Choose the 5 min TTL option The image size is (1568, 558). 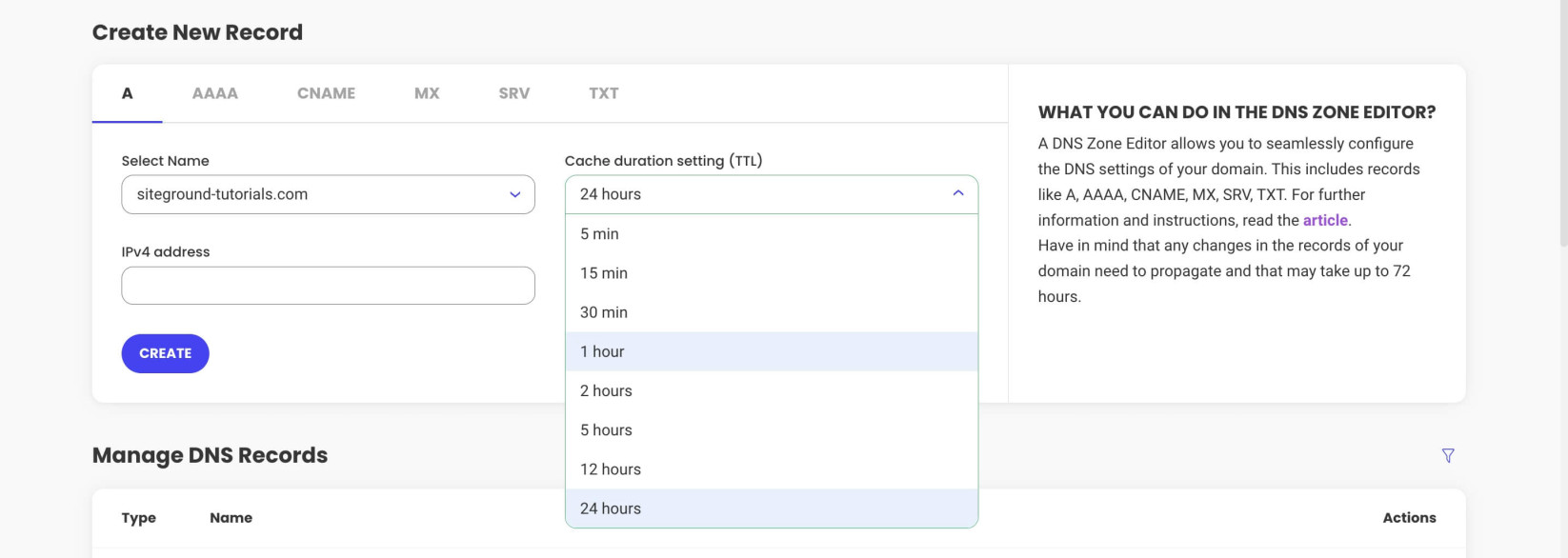click(772, 234)
